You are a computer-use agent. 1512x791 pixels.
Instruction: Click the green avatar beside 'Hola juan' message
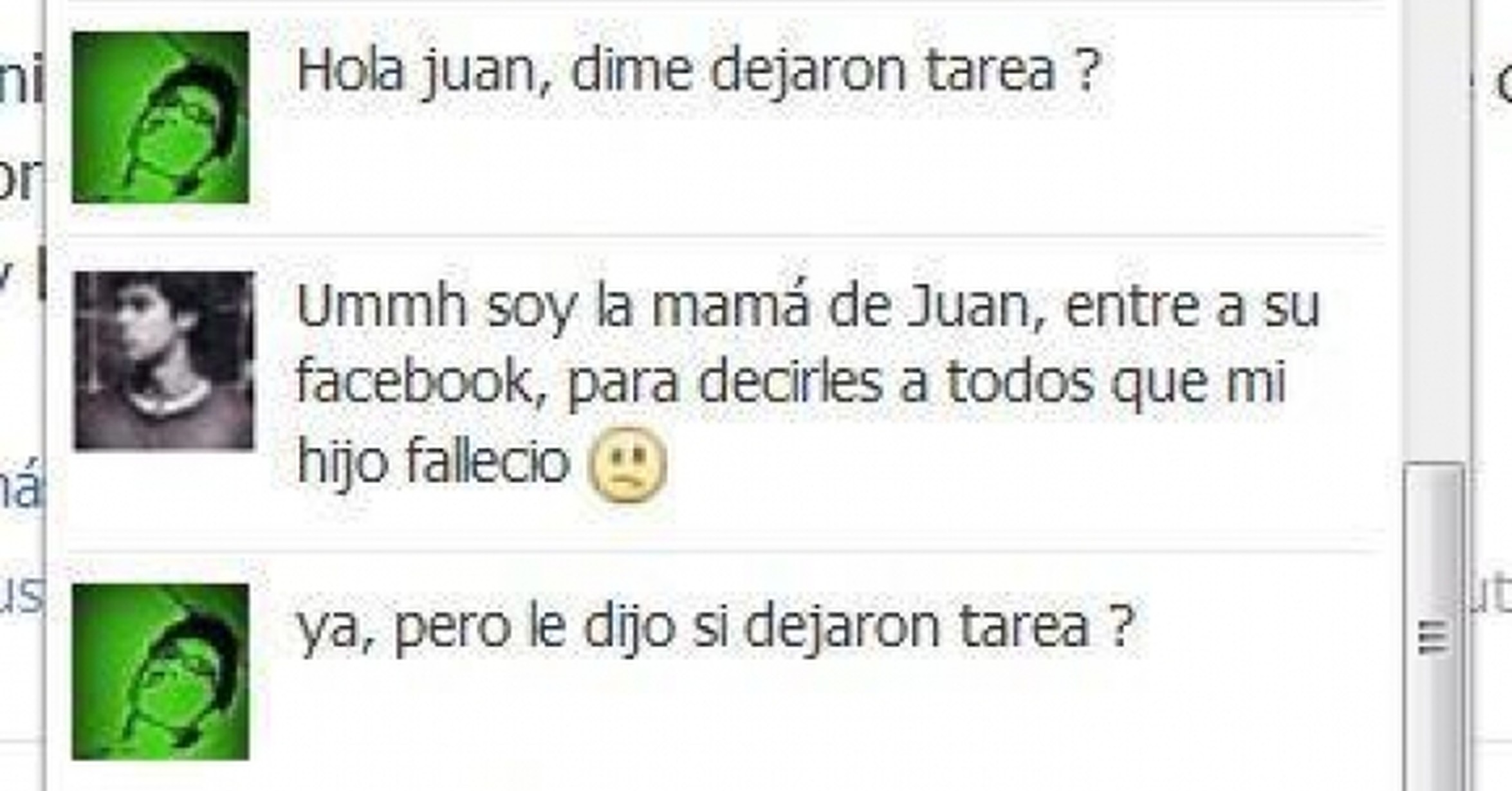160,117
